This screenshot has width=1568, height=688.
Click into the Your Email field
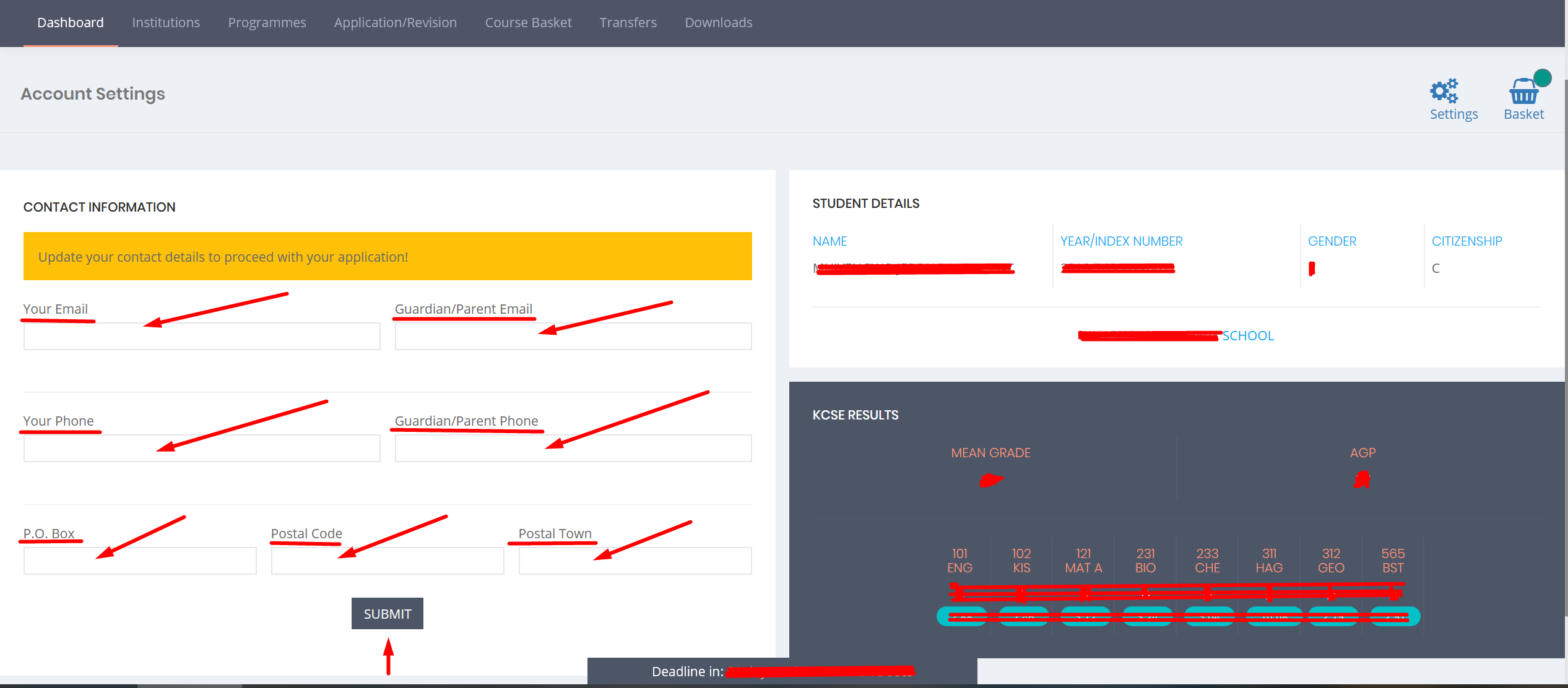click(x=202, y=337)
